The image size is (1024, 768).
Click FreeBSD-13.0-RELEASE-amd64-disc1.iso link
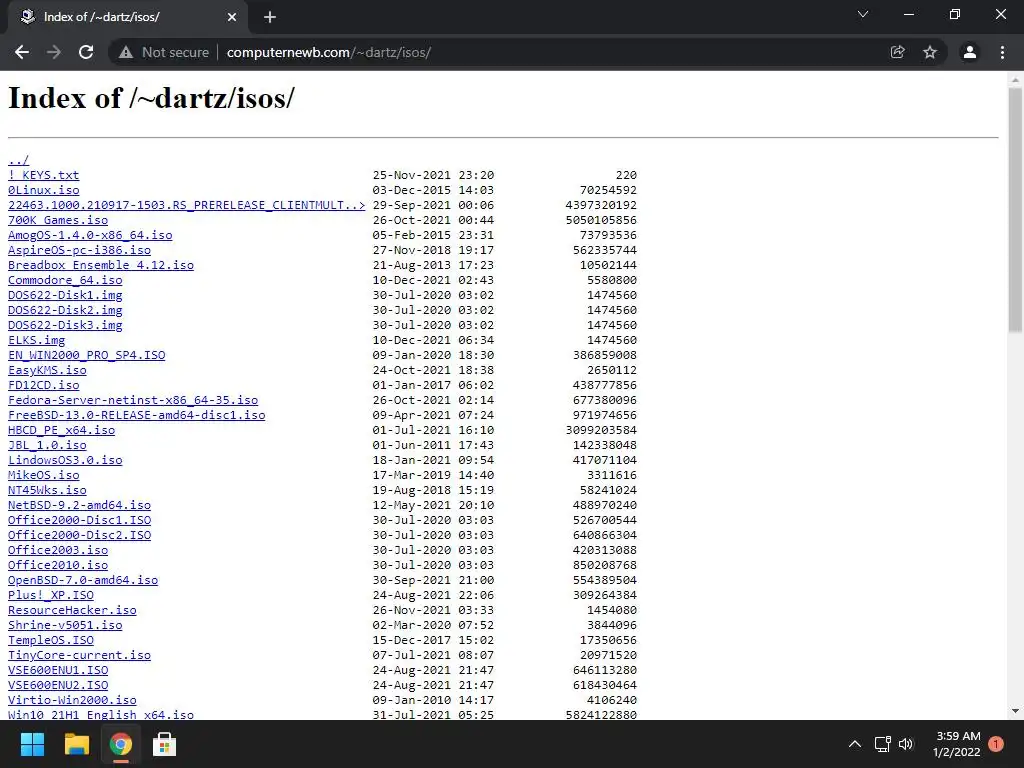136,415
